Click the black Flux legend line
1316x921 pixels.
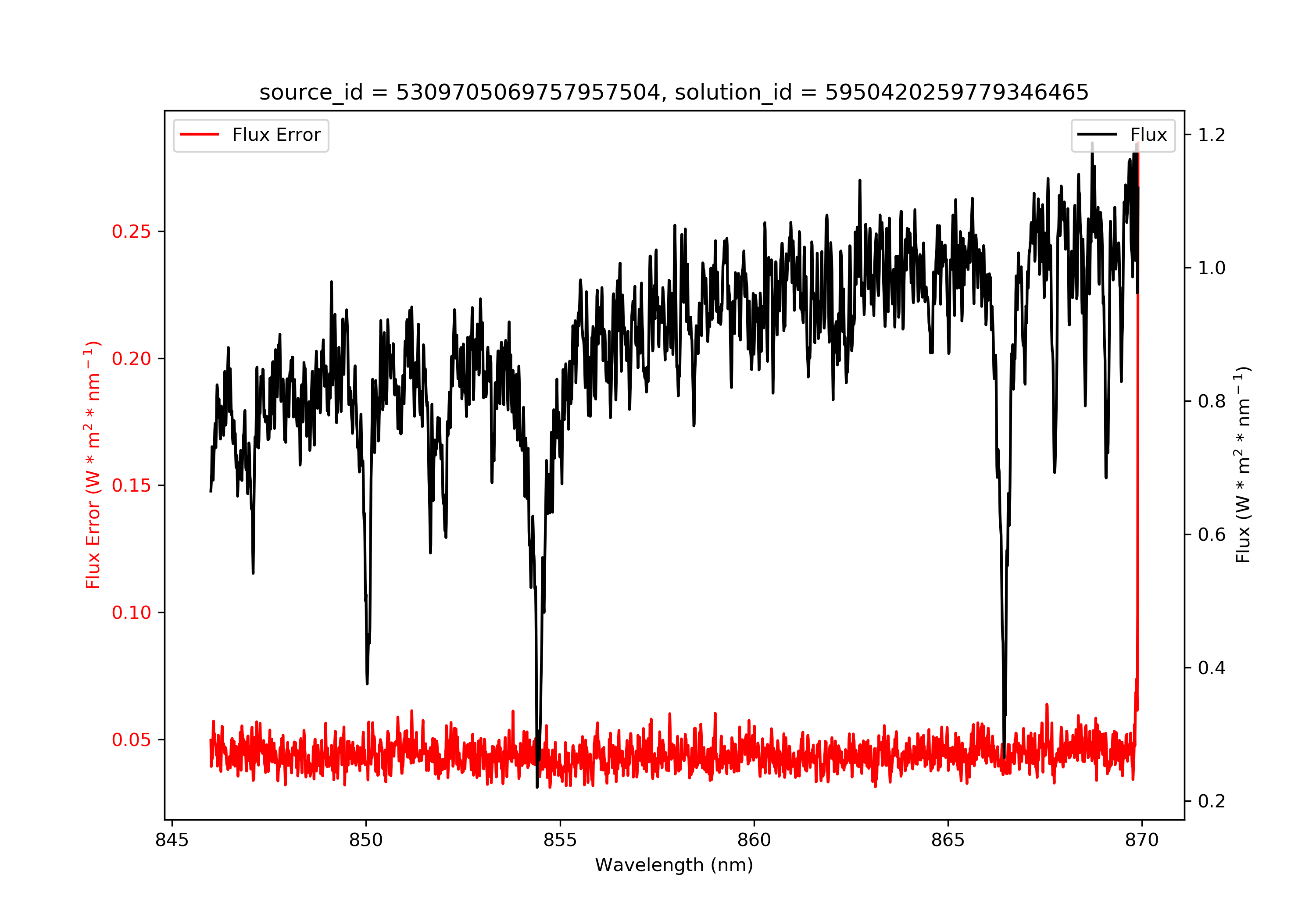(x=1097, y=135)
